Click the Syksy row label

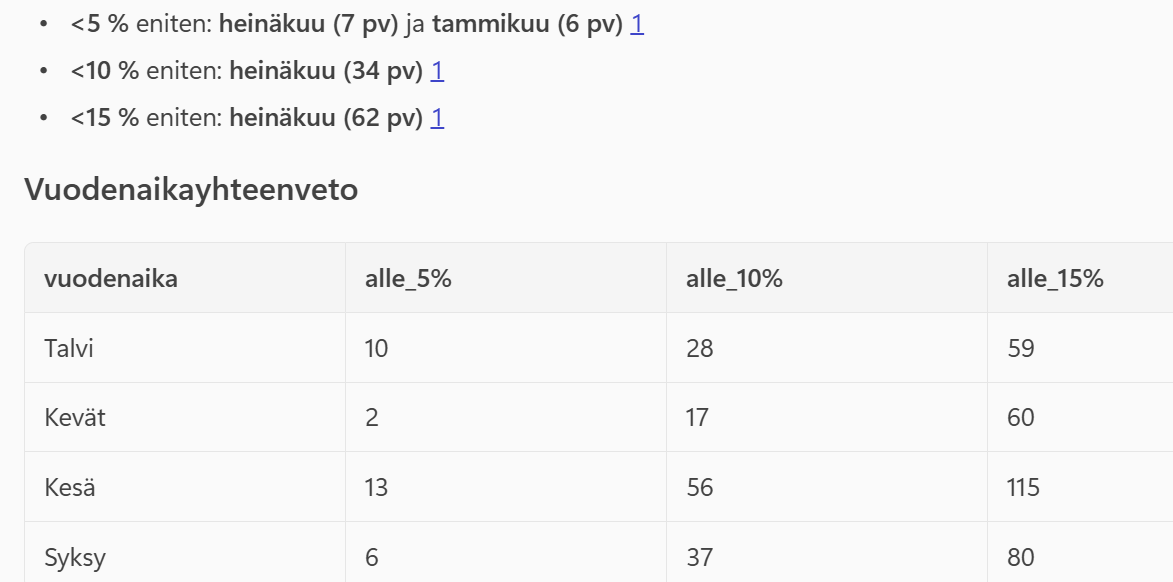pyautogui.click(x=75, y=557)
